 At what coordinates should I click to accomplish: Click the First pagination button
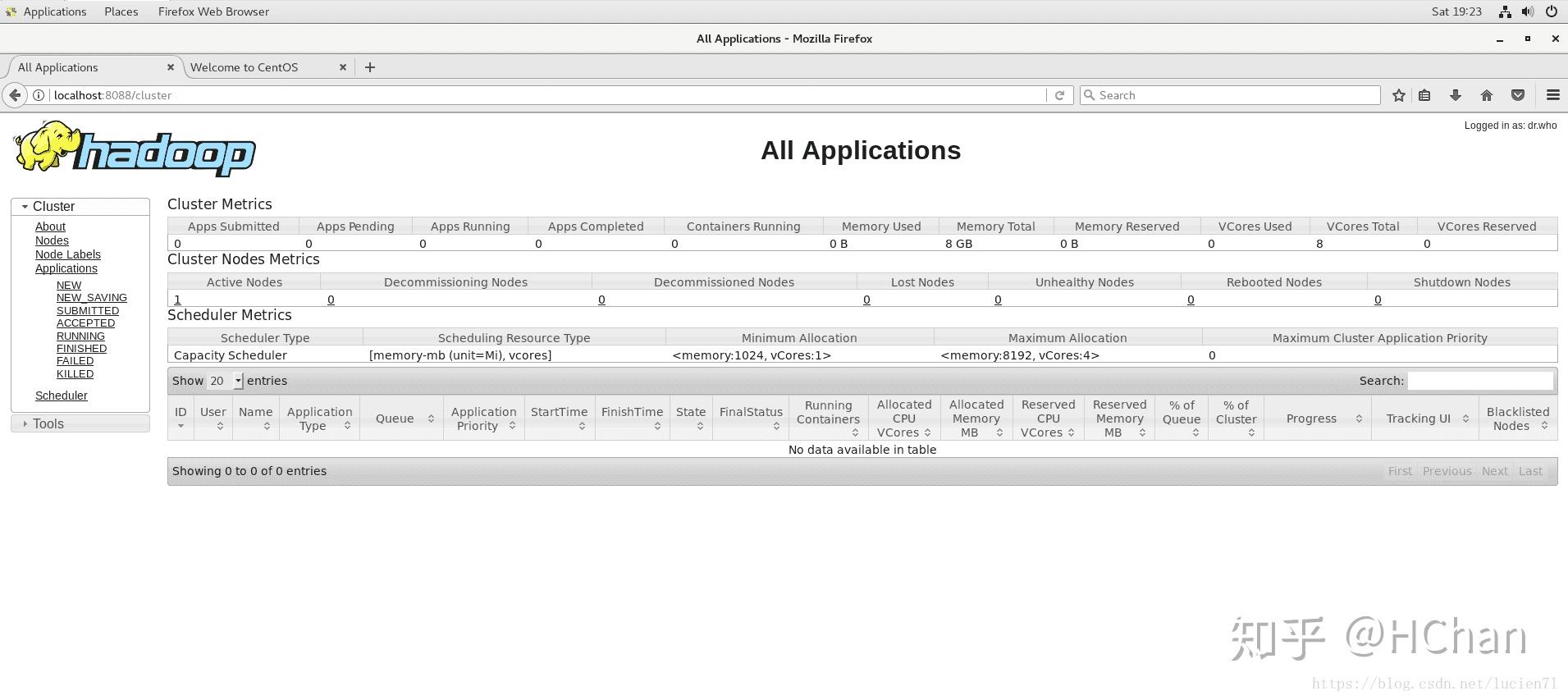point(1400,471)
